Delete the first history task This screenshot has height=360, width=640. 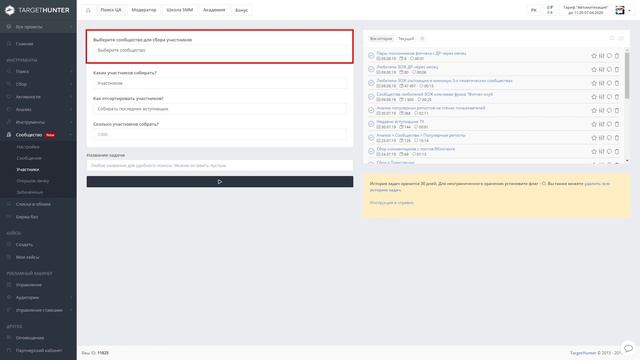pyautogui.click(x=617, y=56)
